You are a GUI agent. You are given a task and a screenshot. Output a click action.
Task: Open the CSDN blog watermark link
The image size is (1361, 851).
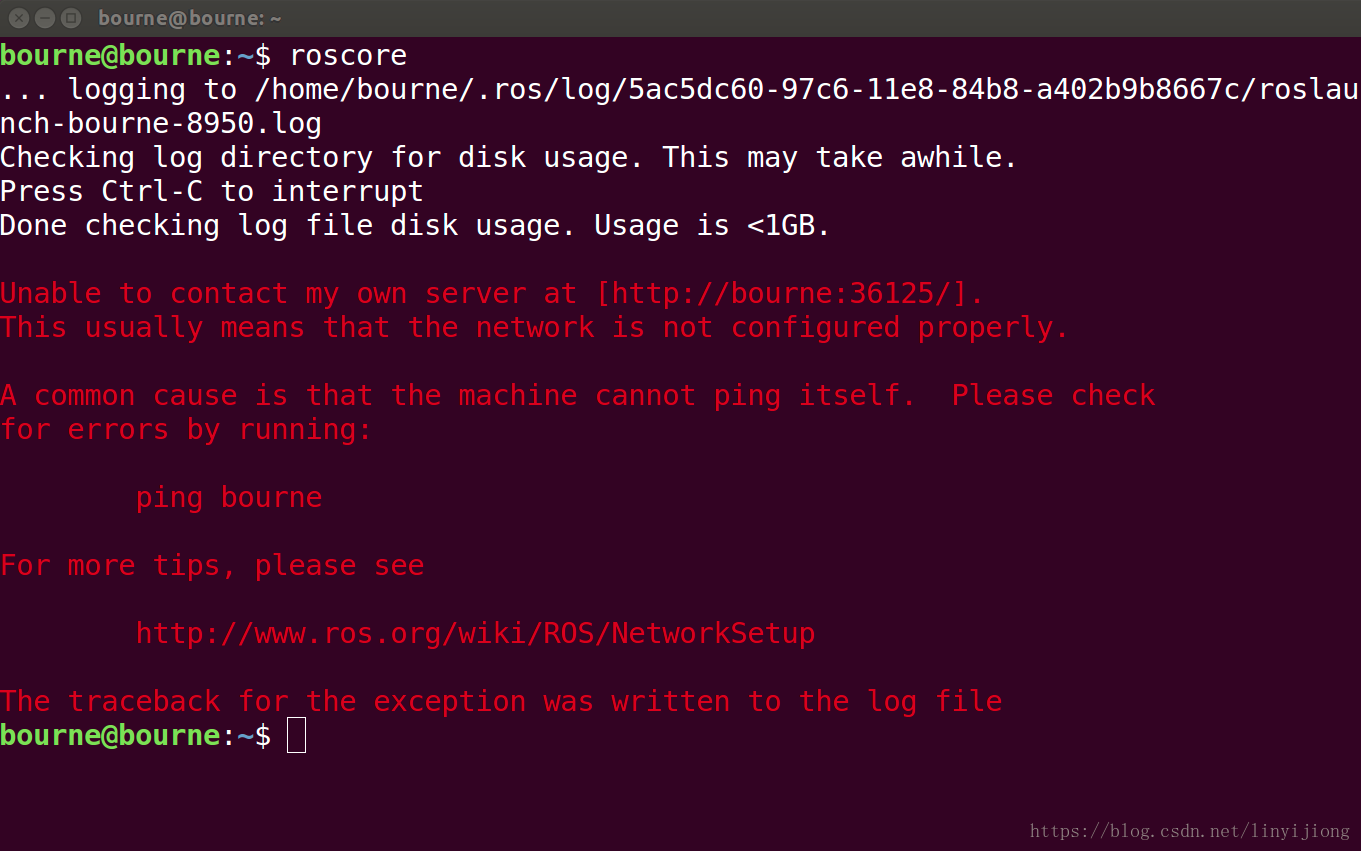pyautogui.click(x=1189, y=830)
